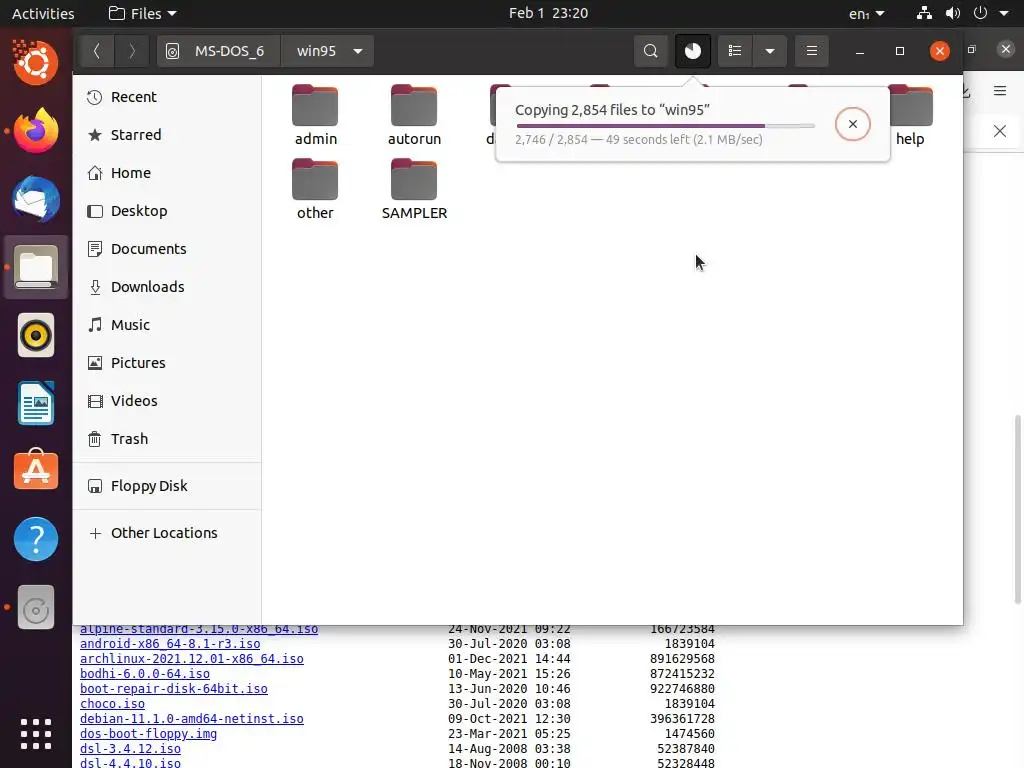1024x768 pixels.
Task: Open the help folder
Action: [910, 116]
